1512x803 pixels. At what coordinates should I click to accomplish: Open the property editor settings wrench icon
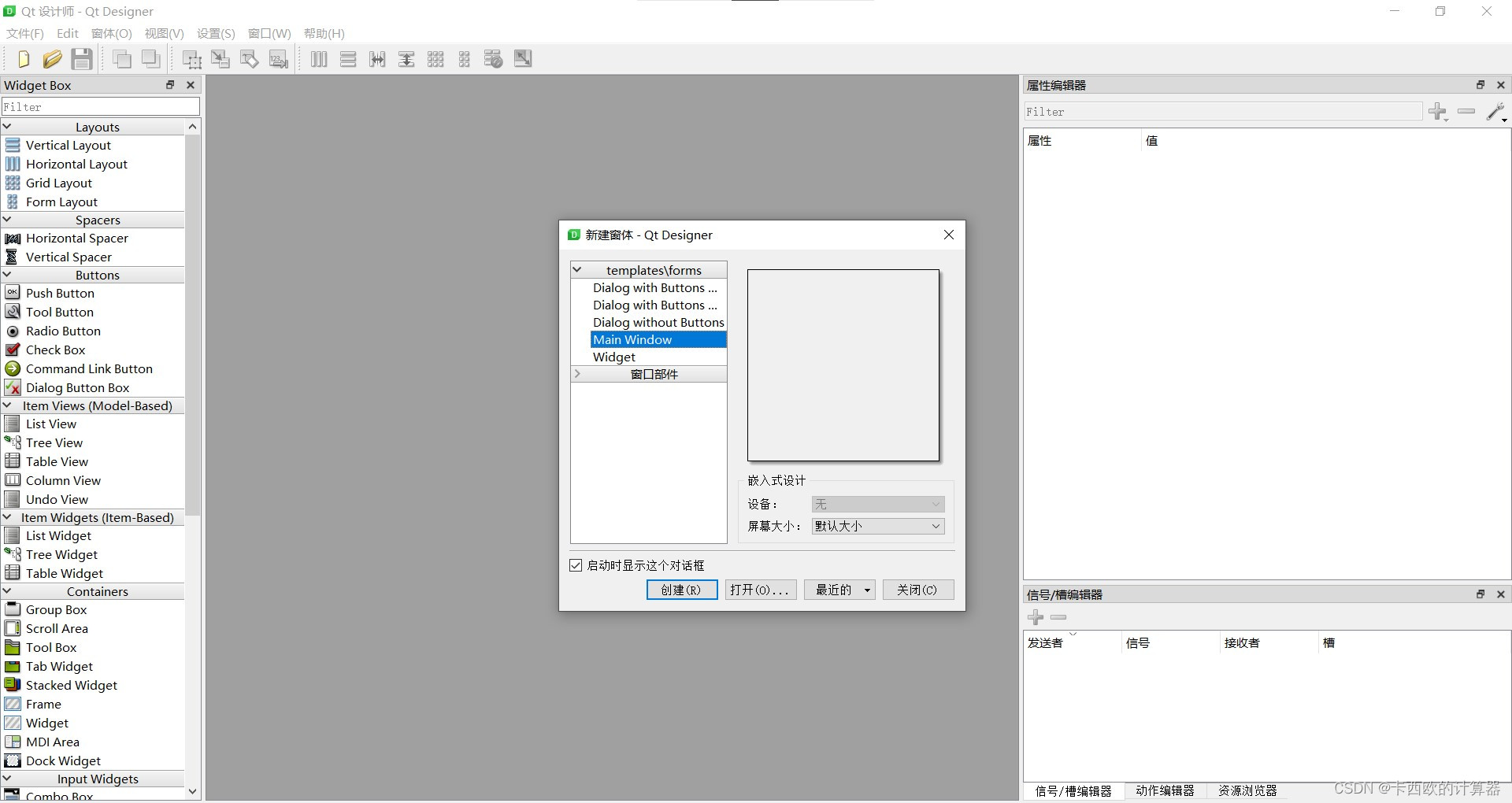click(1495, 111)
